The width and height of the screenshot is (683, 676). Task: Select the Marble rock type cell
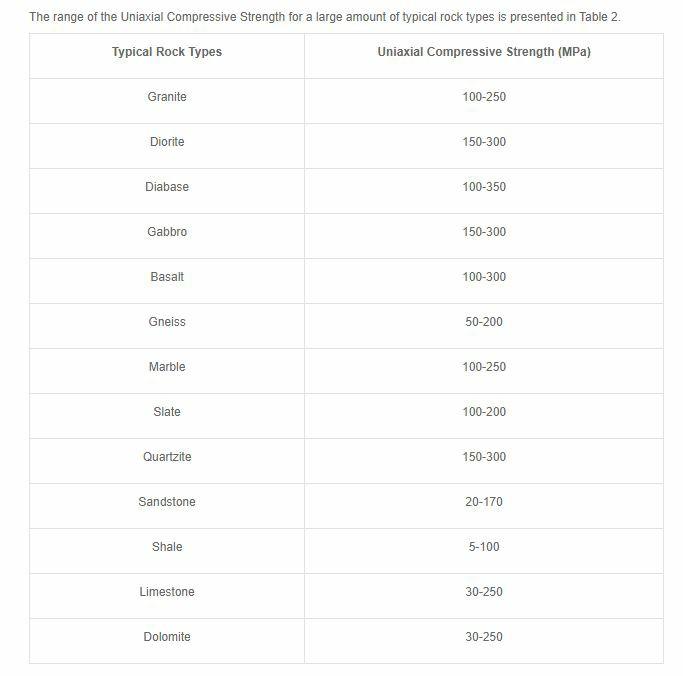(x=167, y=367)
